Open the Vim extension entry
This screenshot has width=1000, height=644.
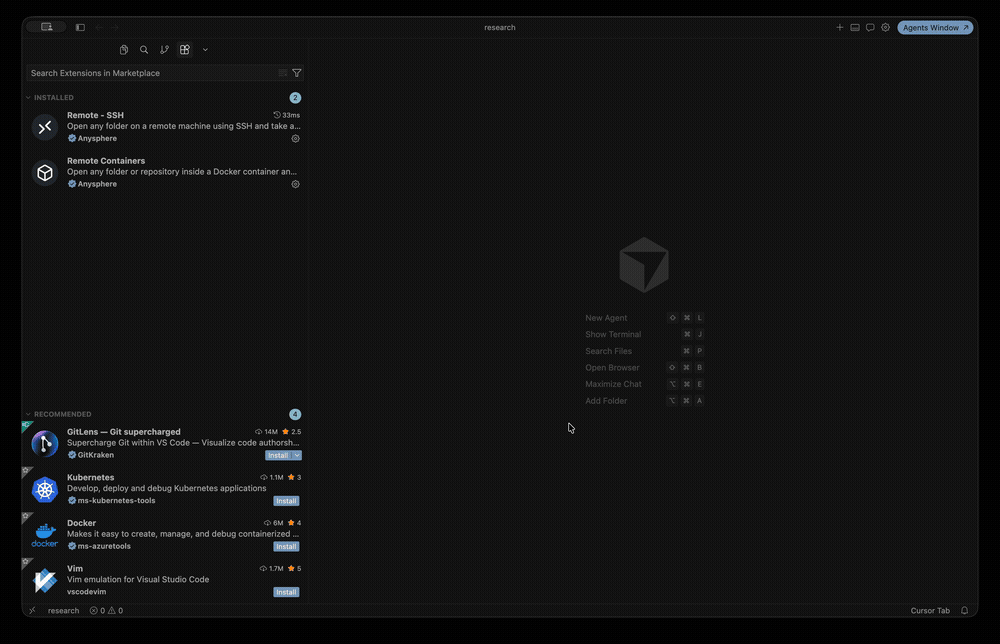165,580
